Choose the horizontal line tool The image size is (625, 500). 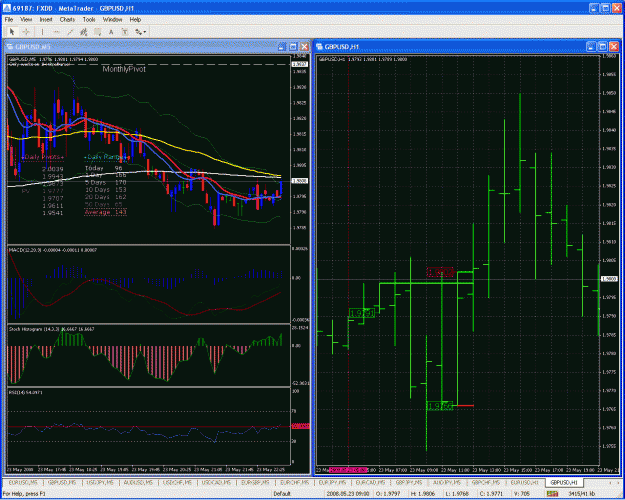tap(56, 32)
